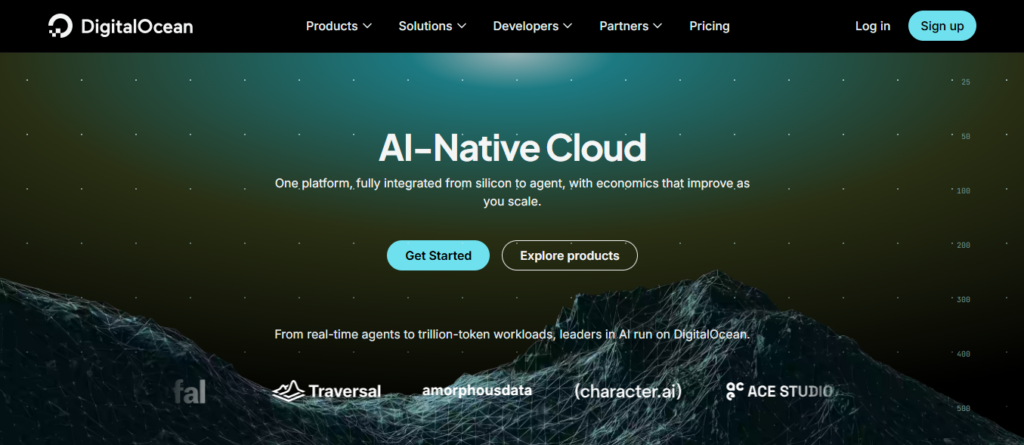Click the DigitalOcean wordmark text
The height and width of the screenshot is (445, 1024).
tap(136, 27)
